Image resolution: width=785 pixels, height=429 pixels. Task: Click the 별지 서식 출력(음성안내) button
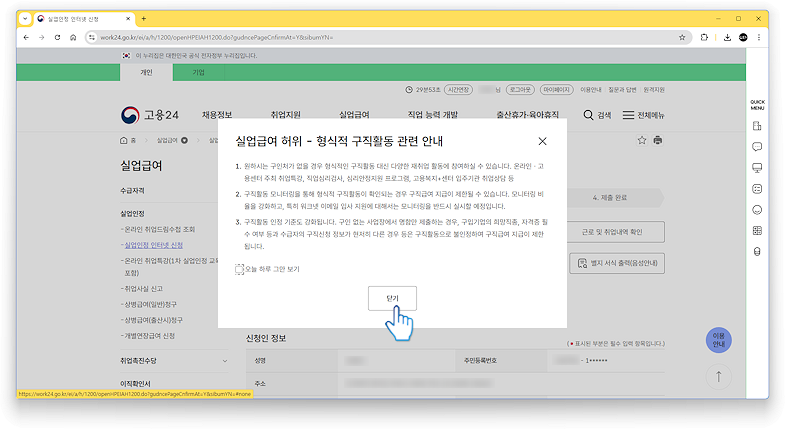(617, 263)
